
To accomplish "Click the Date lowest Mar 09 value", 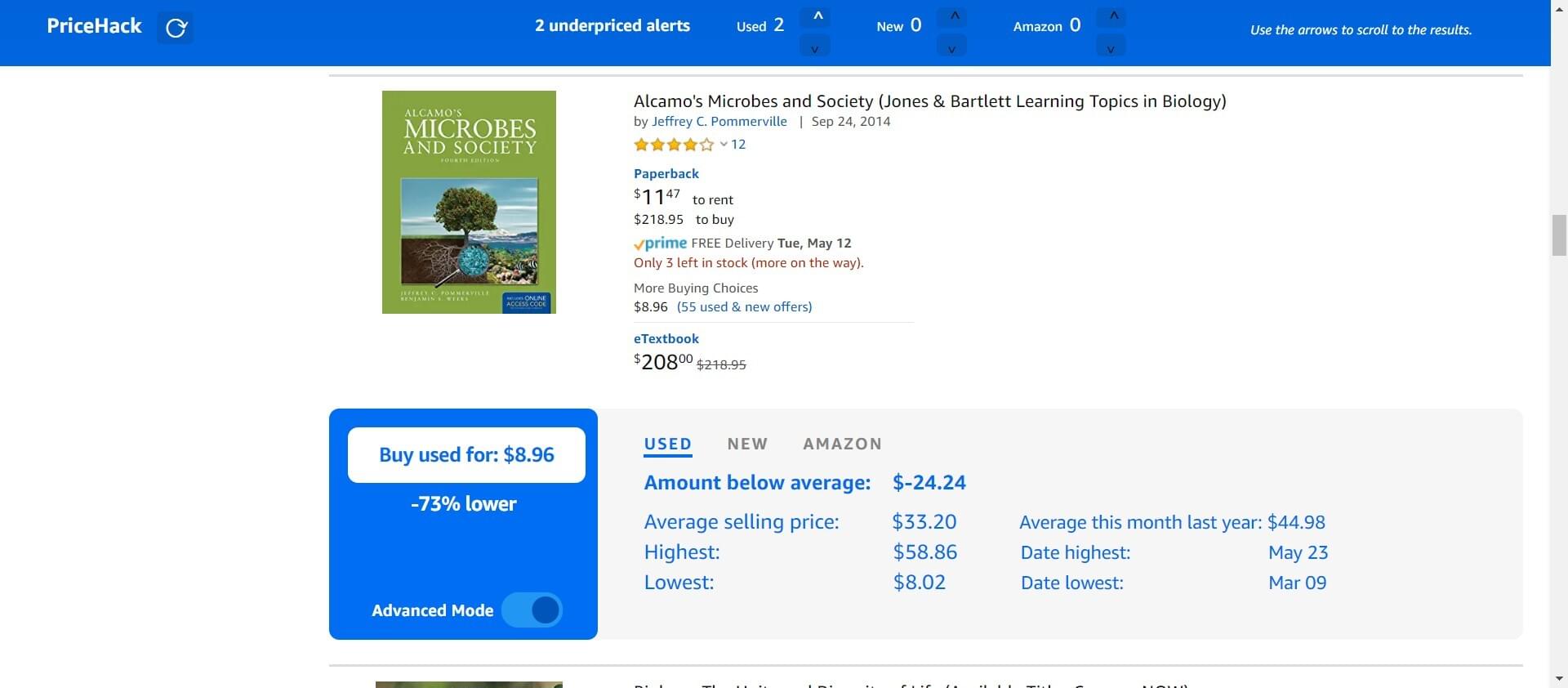I will (x=1298, y=583).
